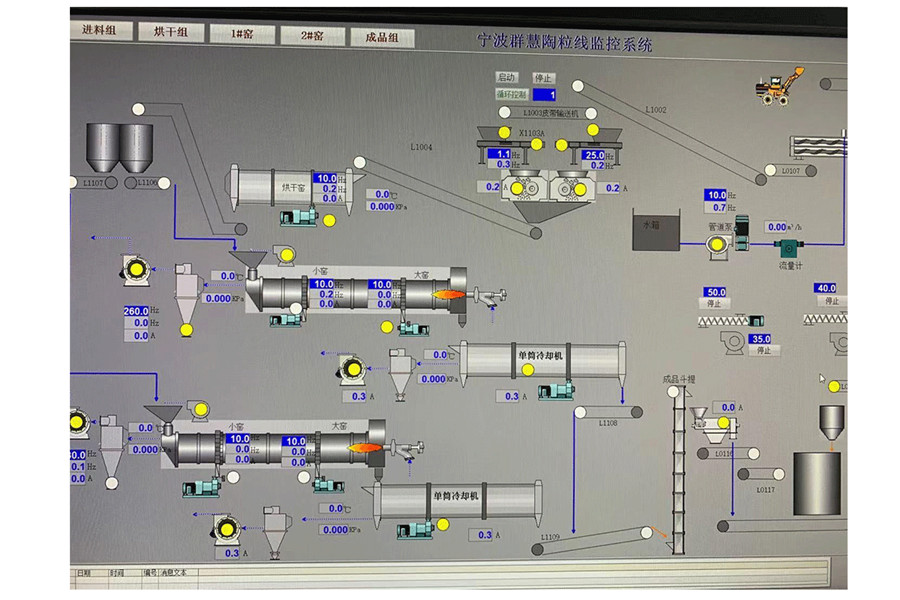Toggle the 循环控制 button
Viewport: 900px width, 600px height.
point(511,94)
